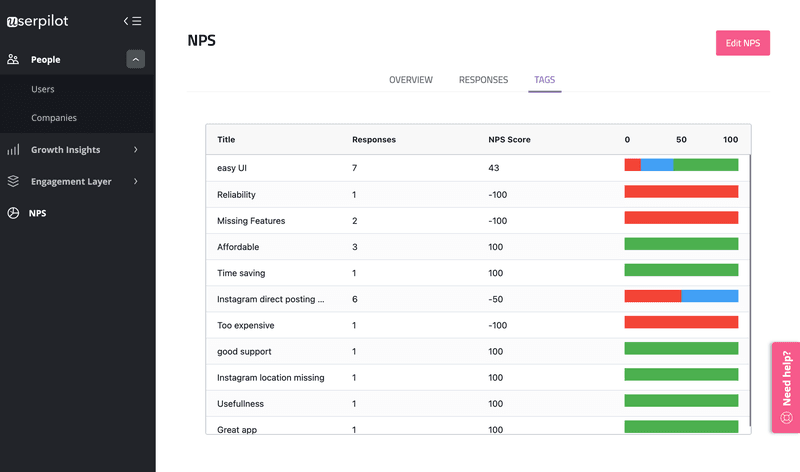Open the Need help? widget
Viewport: 800px width, 472px height.
[786, 388]
